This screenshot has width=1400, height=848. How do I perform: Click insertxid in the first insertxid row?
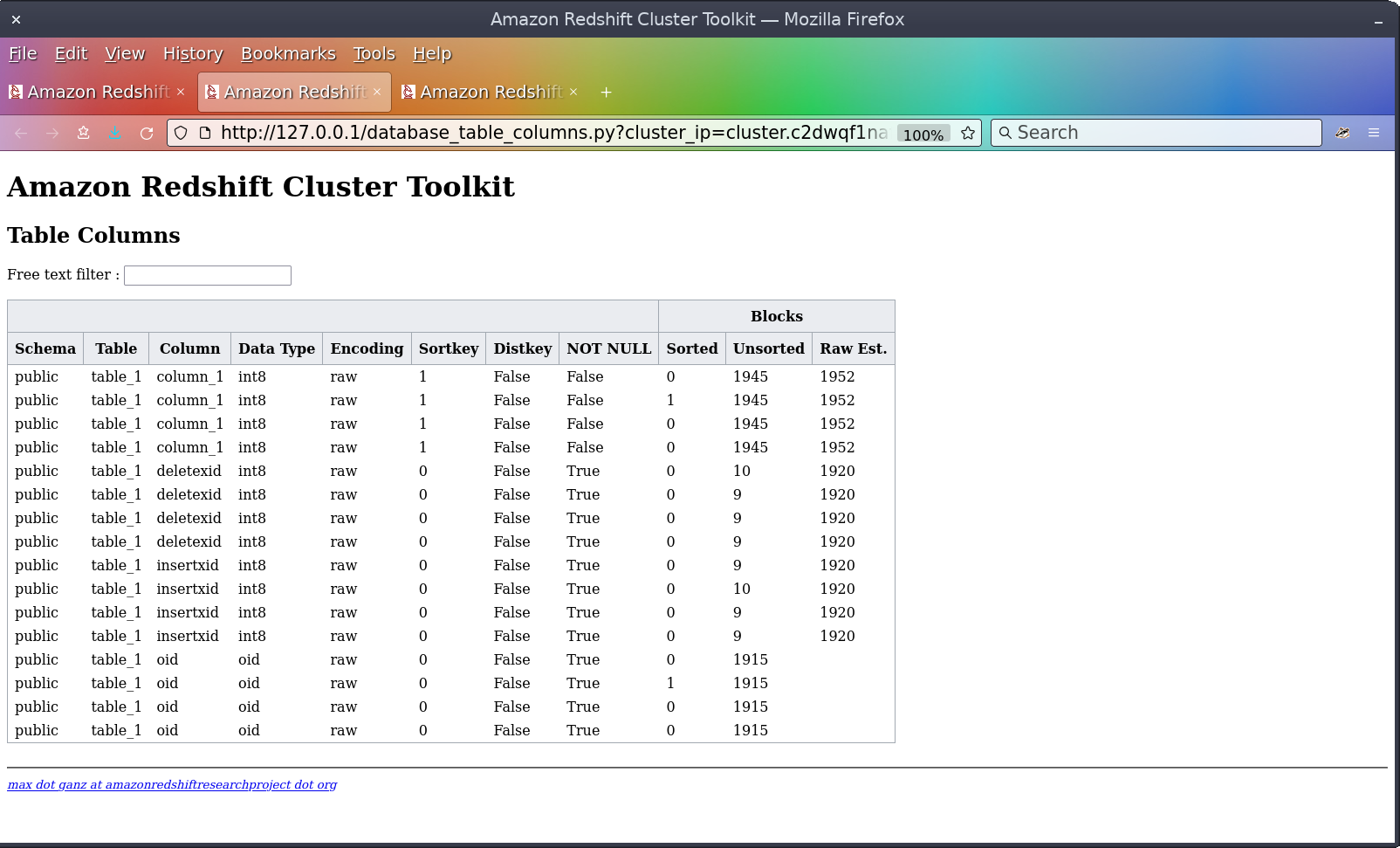188,565
